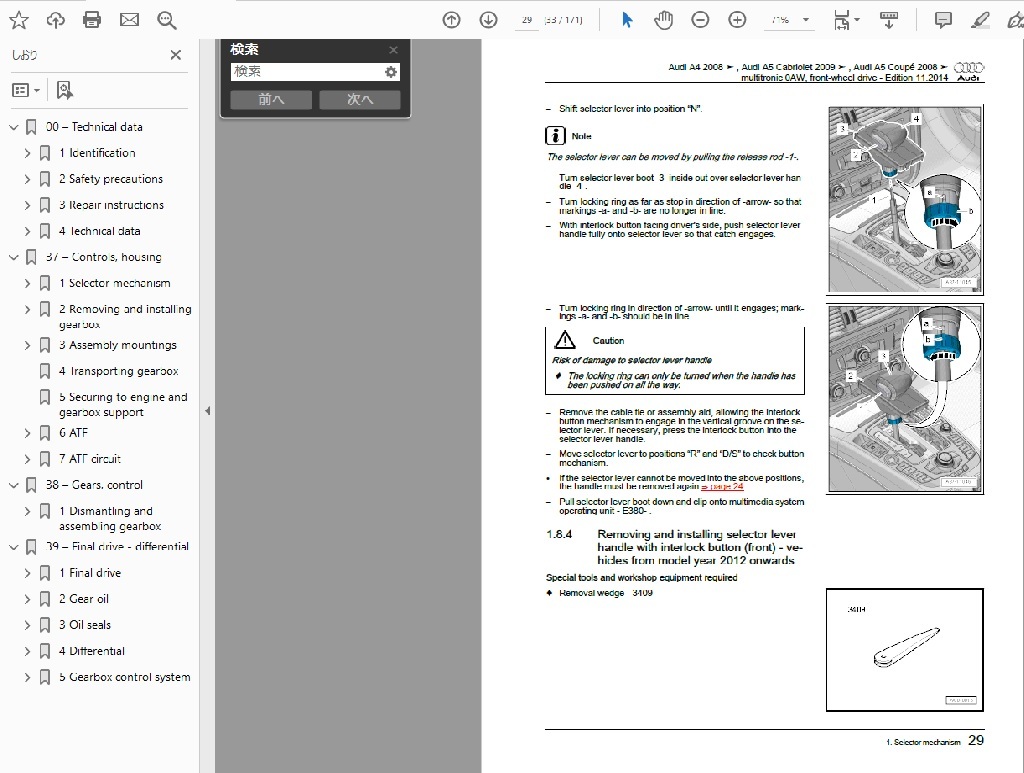Open 2 Gear oil bookmark
The height and width of the screenshot is (773, 1024).
click(x=84, y=599)
